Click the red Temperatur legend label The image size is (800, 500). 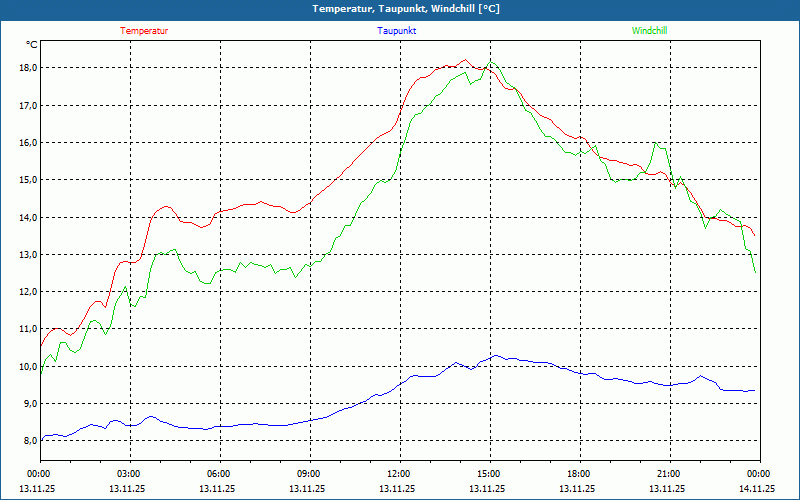coord(144,31)
